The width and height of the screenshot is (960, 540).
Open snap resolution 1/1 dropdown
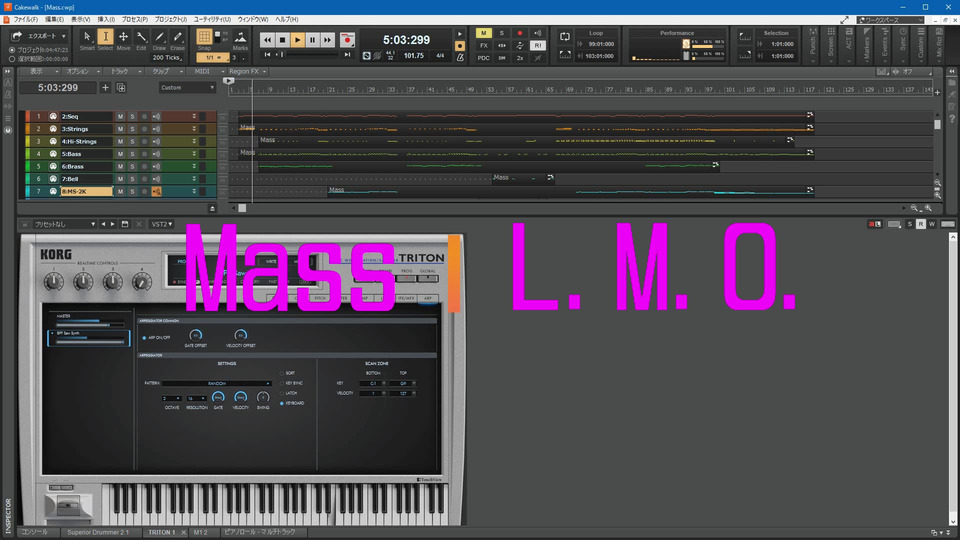click(212, 58)
